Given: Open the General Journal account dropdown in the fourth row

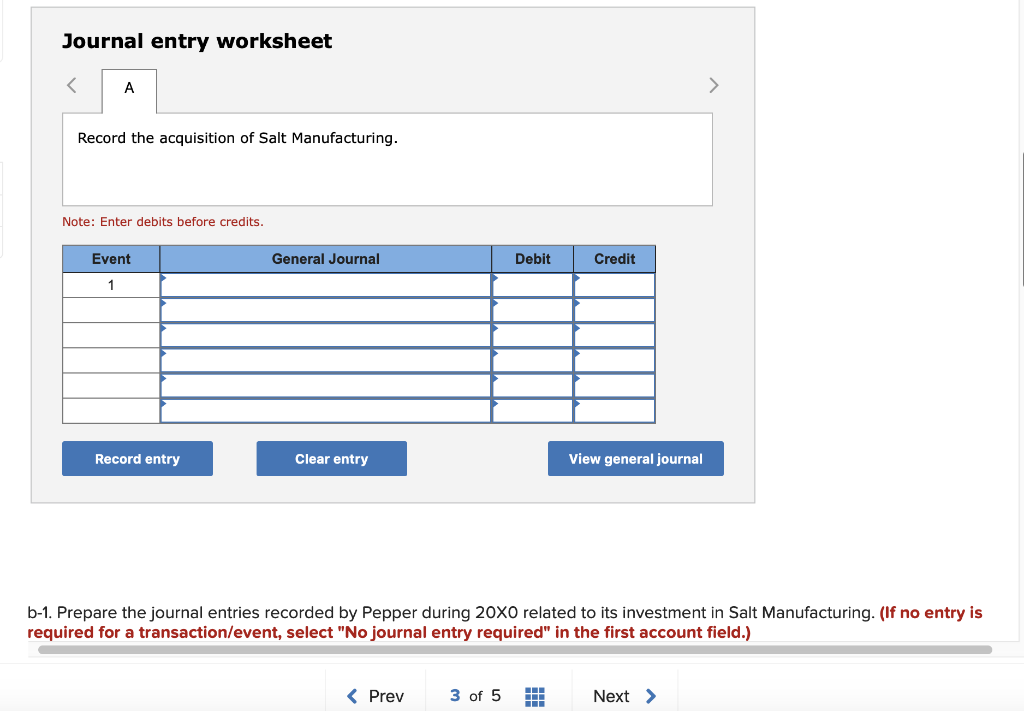Looking at the screenshot, I should pyautogui.click(x=325, y=360).
